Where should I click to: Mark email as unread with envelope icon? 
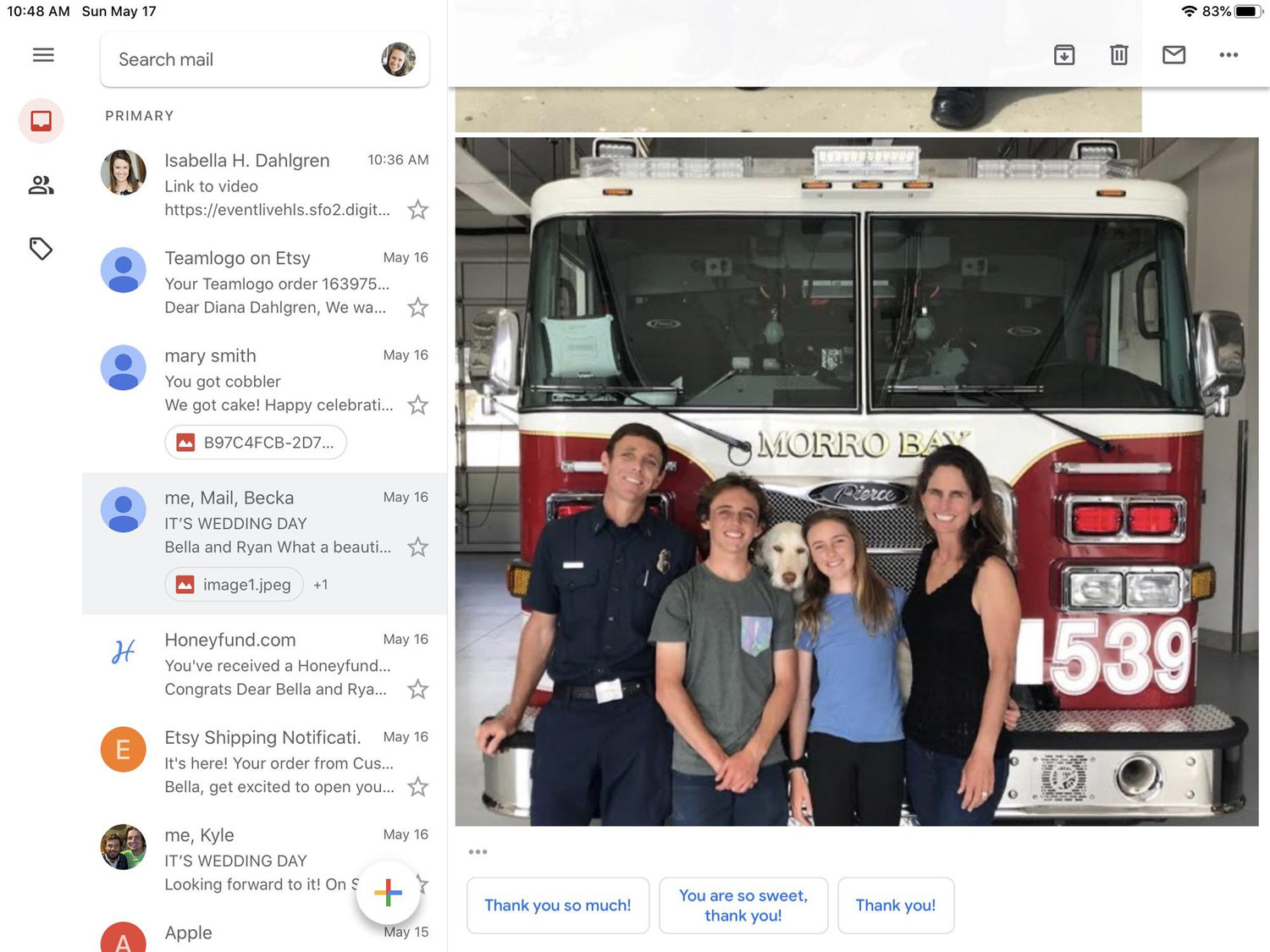point(1173,55)
